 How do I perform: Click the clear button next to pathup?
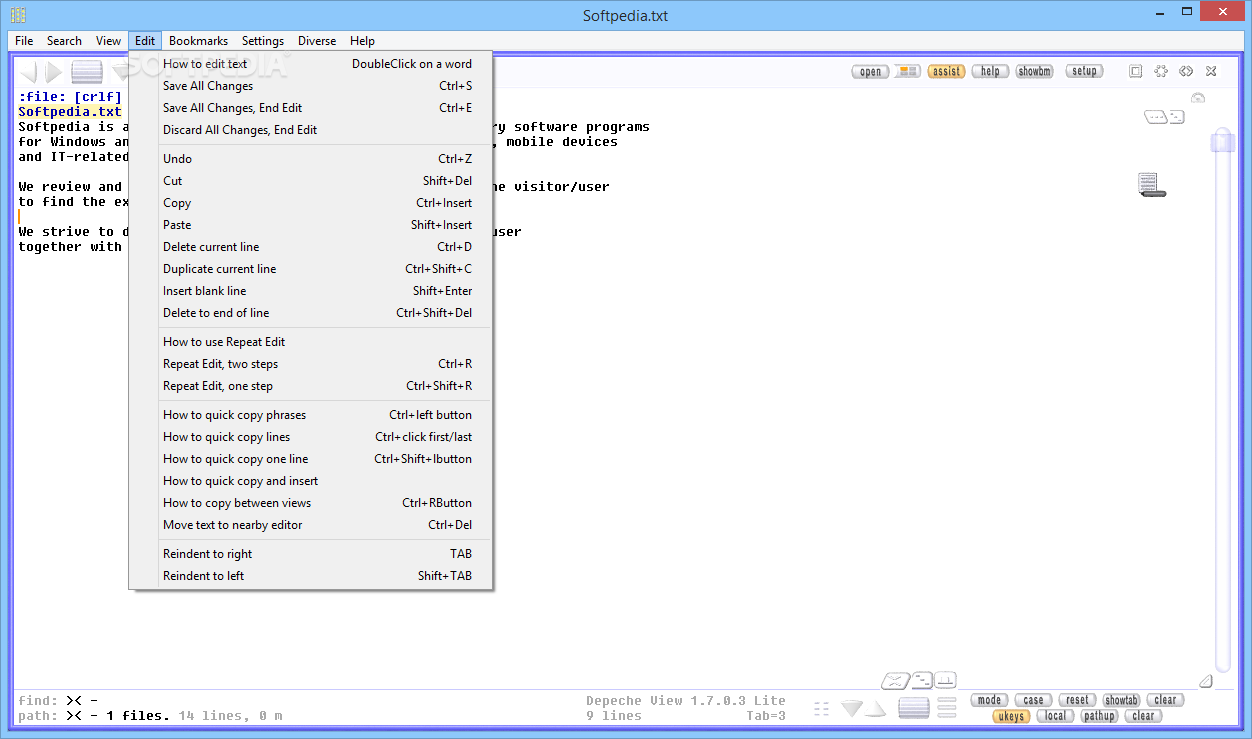(x=1143, y=716)
